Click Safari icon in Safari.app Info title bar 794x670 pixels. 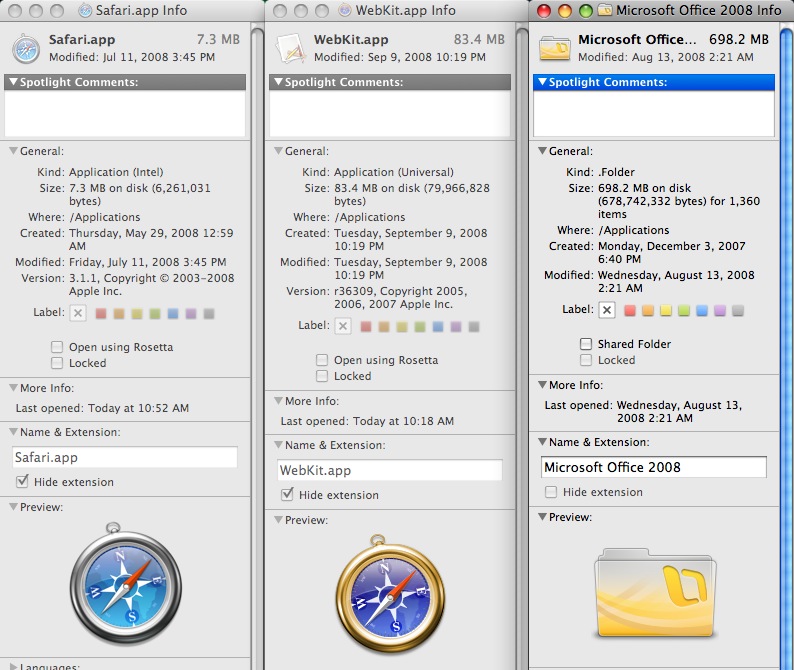tap(85, 10)
